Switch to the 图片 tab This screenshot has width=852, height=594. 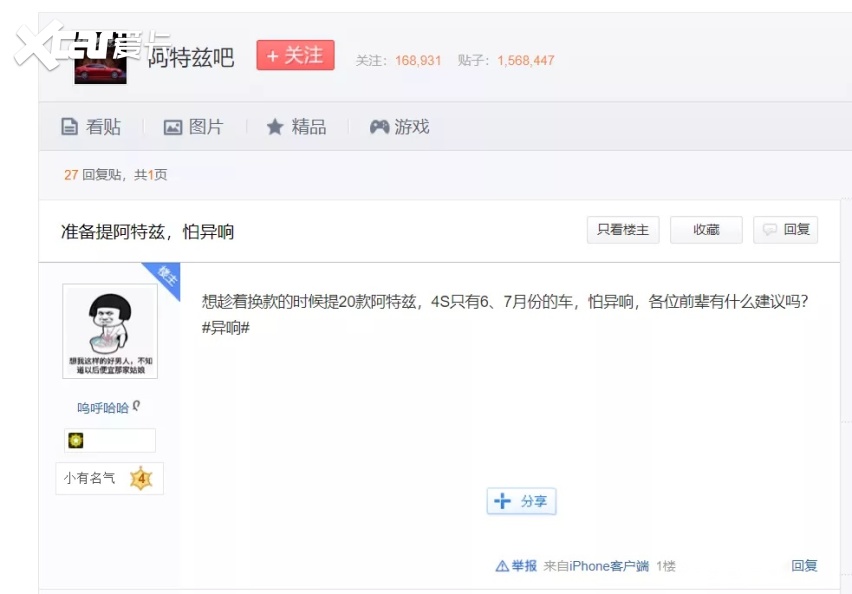pos(193,127)
